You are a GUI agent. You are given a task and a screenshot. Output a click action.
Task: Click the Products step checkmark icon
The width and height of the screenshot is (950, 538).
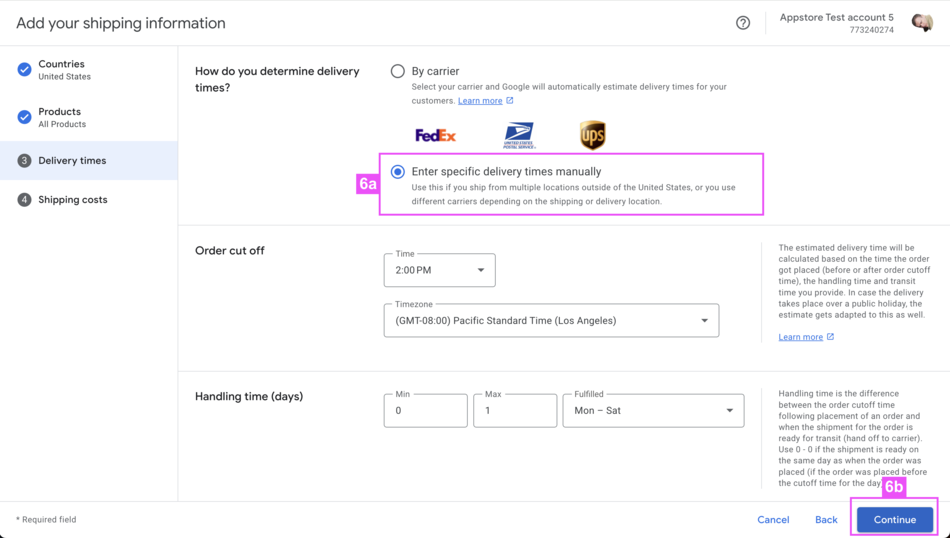point(24,117)
